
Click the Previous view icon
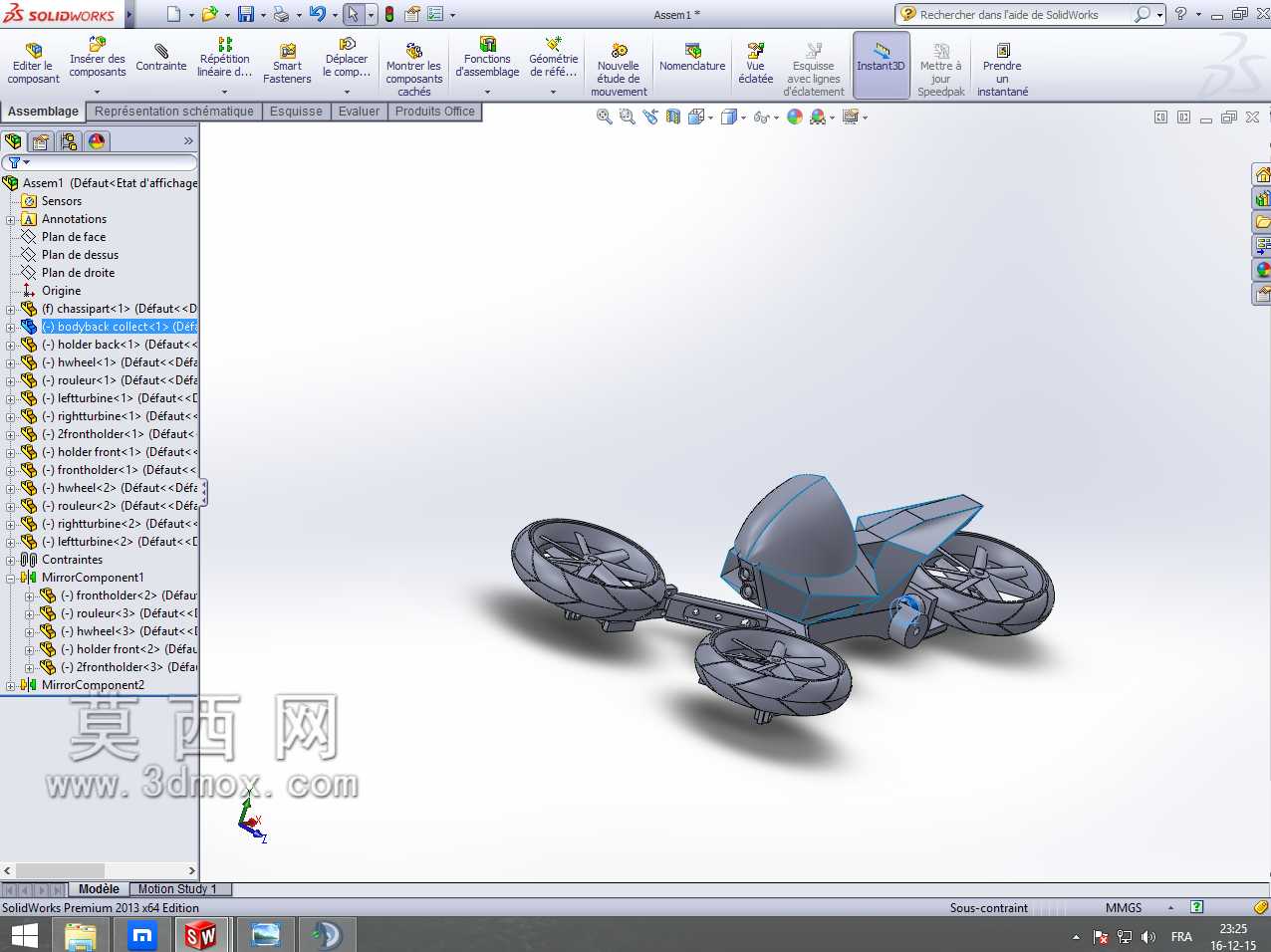650,117
